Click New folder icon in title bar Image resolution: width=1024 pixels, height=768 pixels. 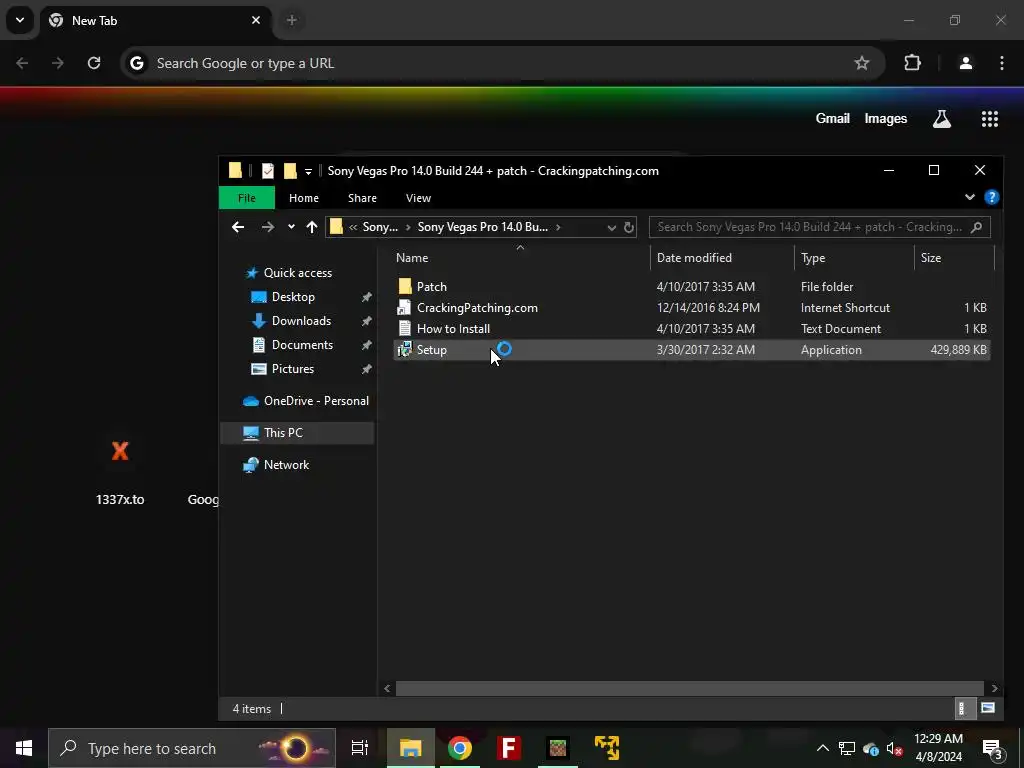click(x=290, y=171)
